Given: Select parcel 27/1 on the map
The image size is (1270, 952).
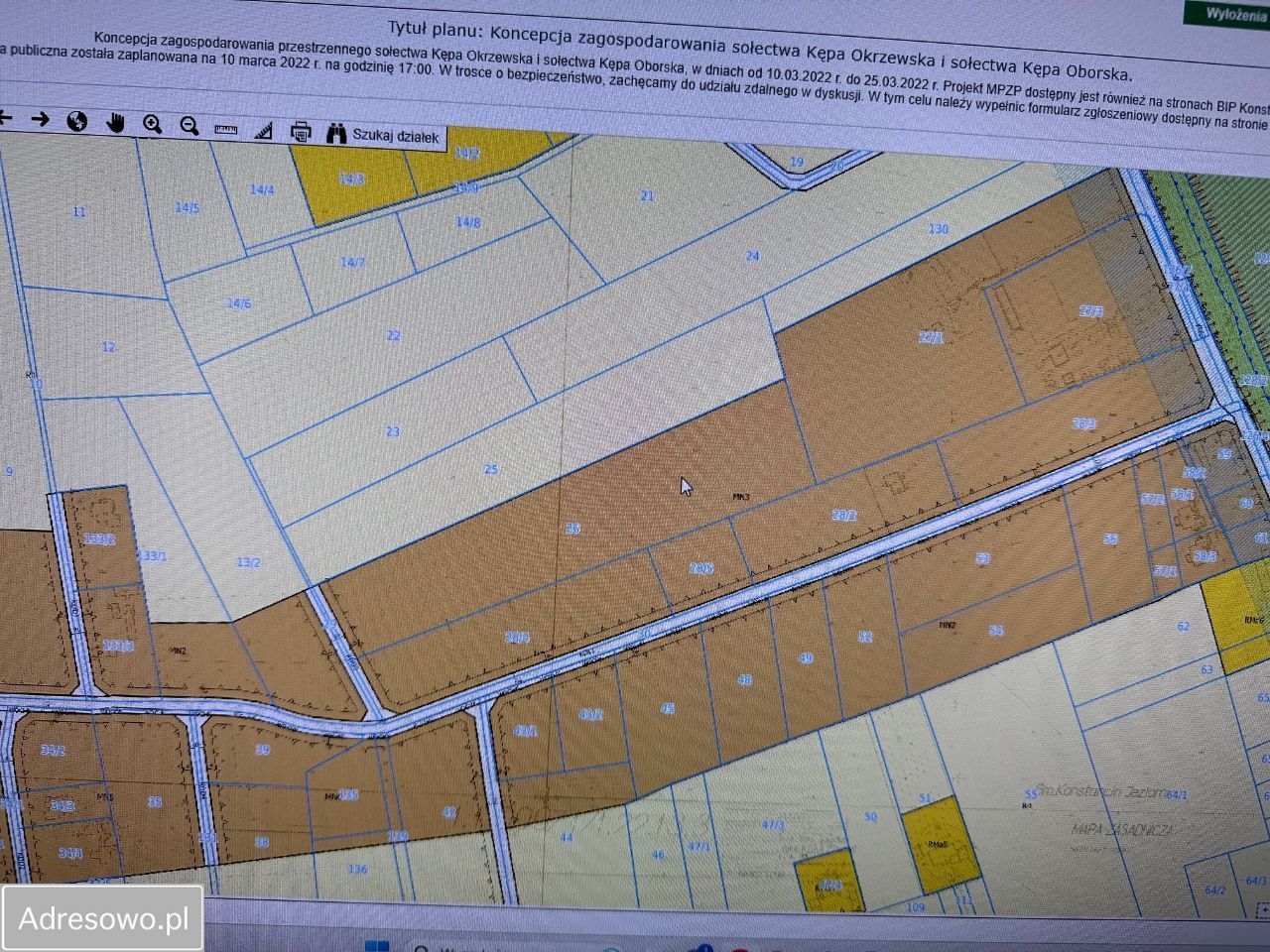Looking at the screenshot, I should tap(931, 337).
